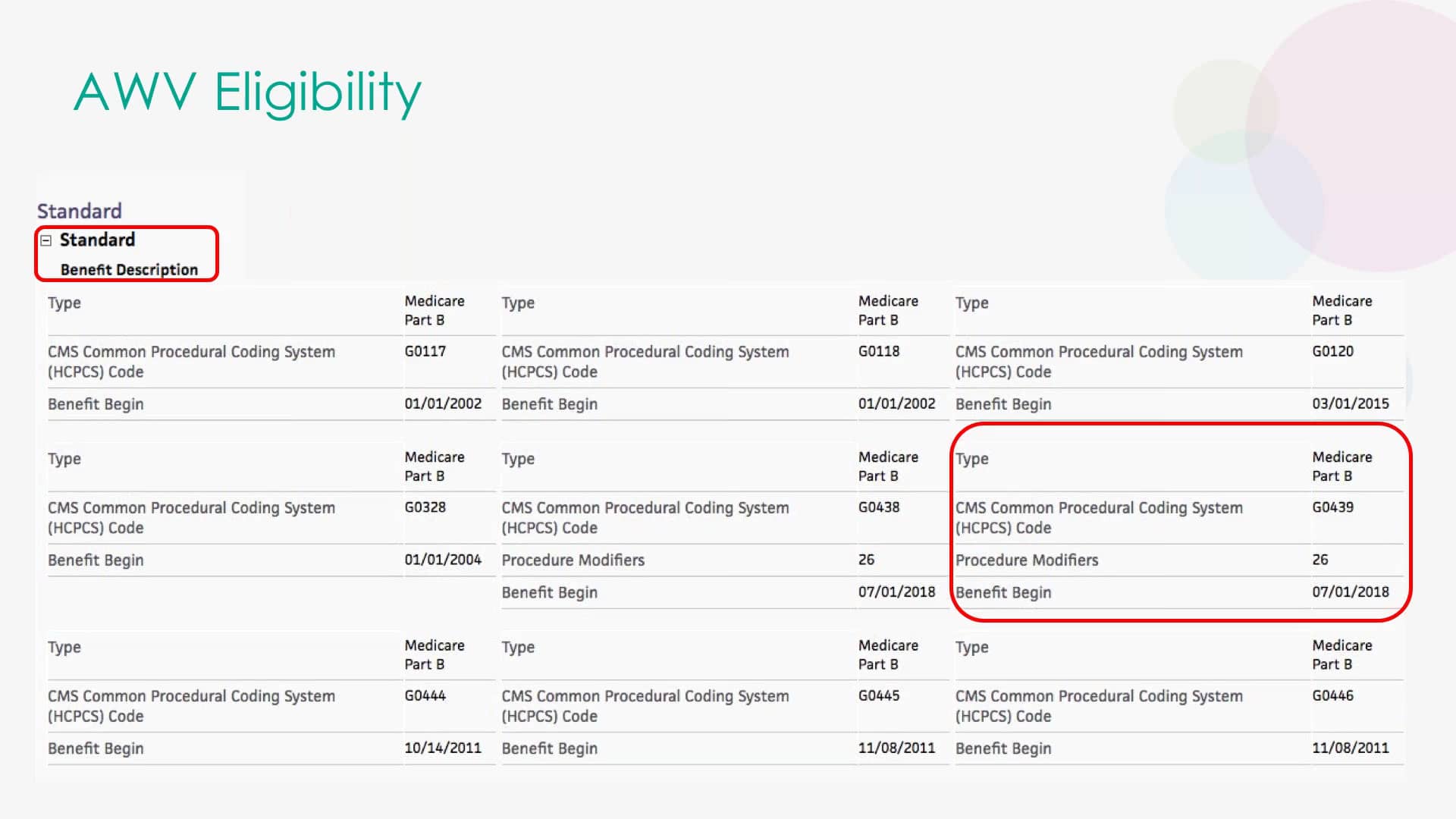Click Procedure Modifiers value 26 for G0439
This screenshot has height=819, width=1456.
pyautogui.click(x=1319, y=560)
